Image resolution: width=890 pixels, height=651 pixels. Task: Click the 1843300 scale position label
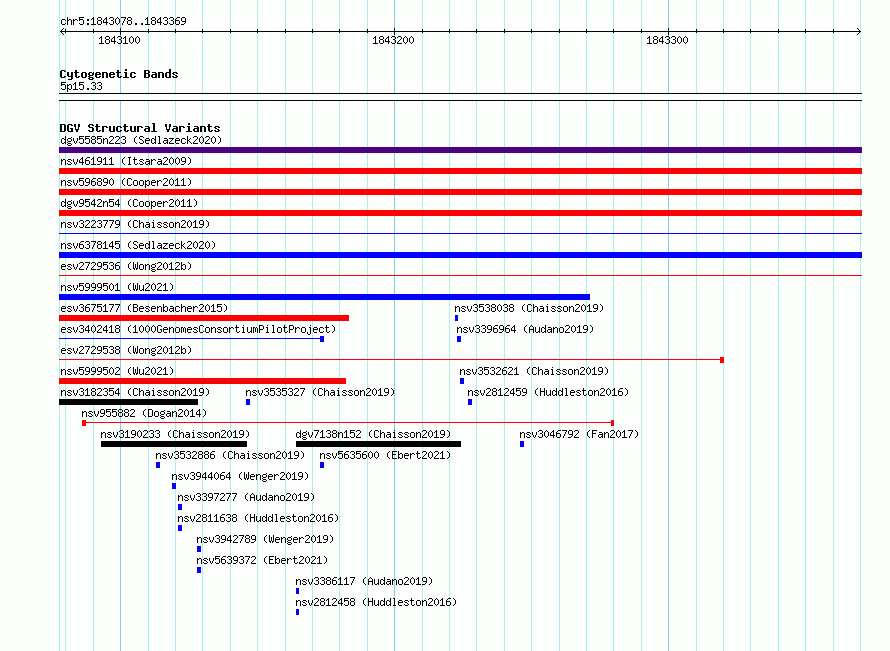(x=667, y=40)
